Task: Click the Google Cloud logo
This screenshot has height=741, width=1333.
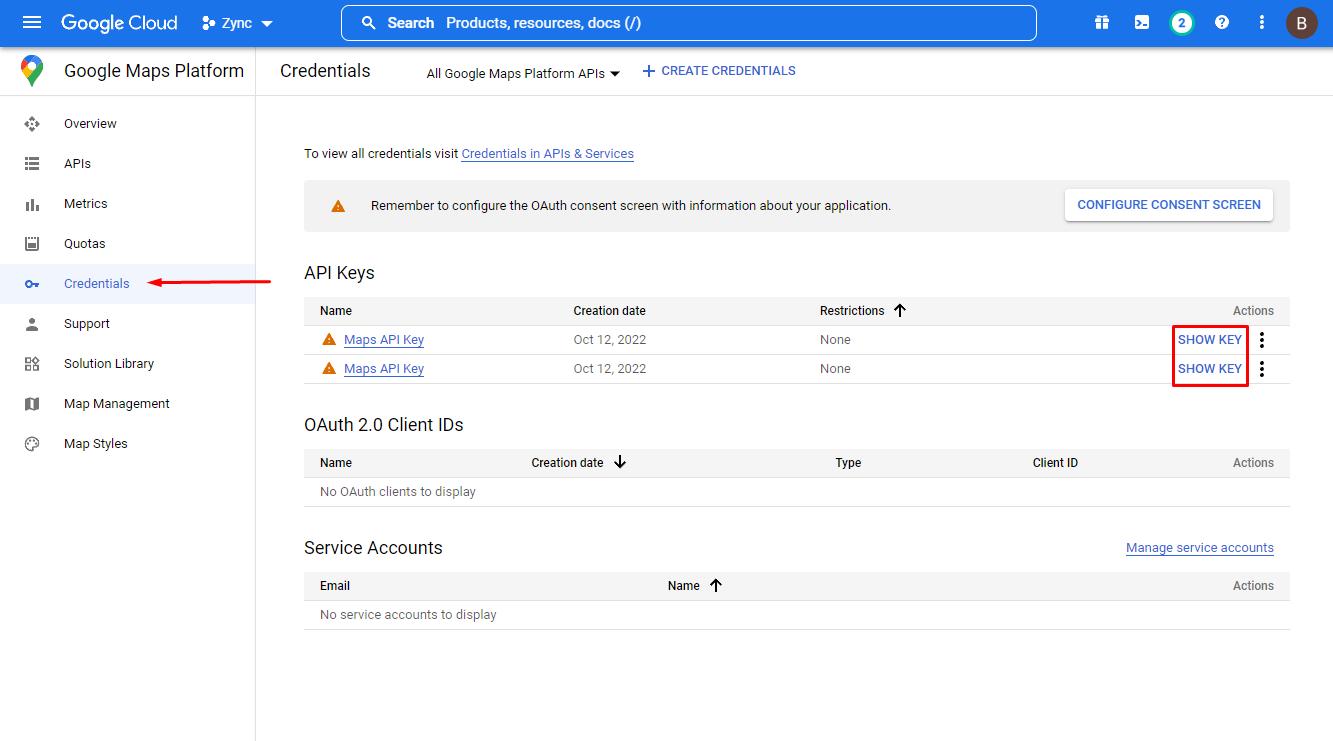Action: tap(119, 22)
